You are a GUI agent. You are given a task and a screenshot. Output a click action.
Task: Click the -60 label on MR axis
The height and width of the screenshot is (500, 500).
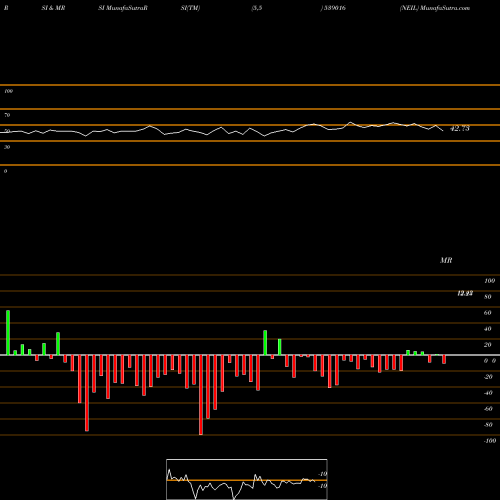(488, 409)
